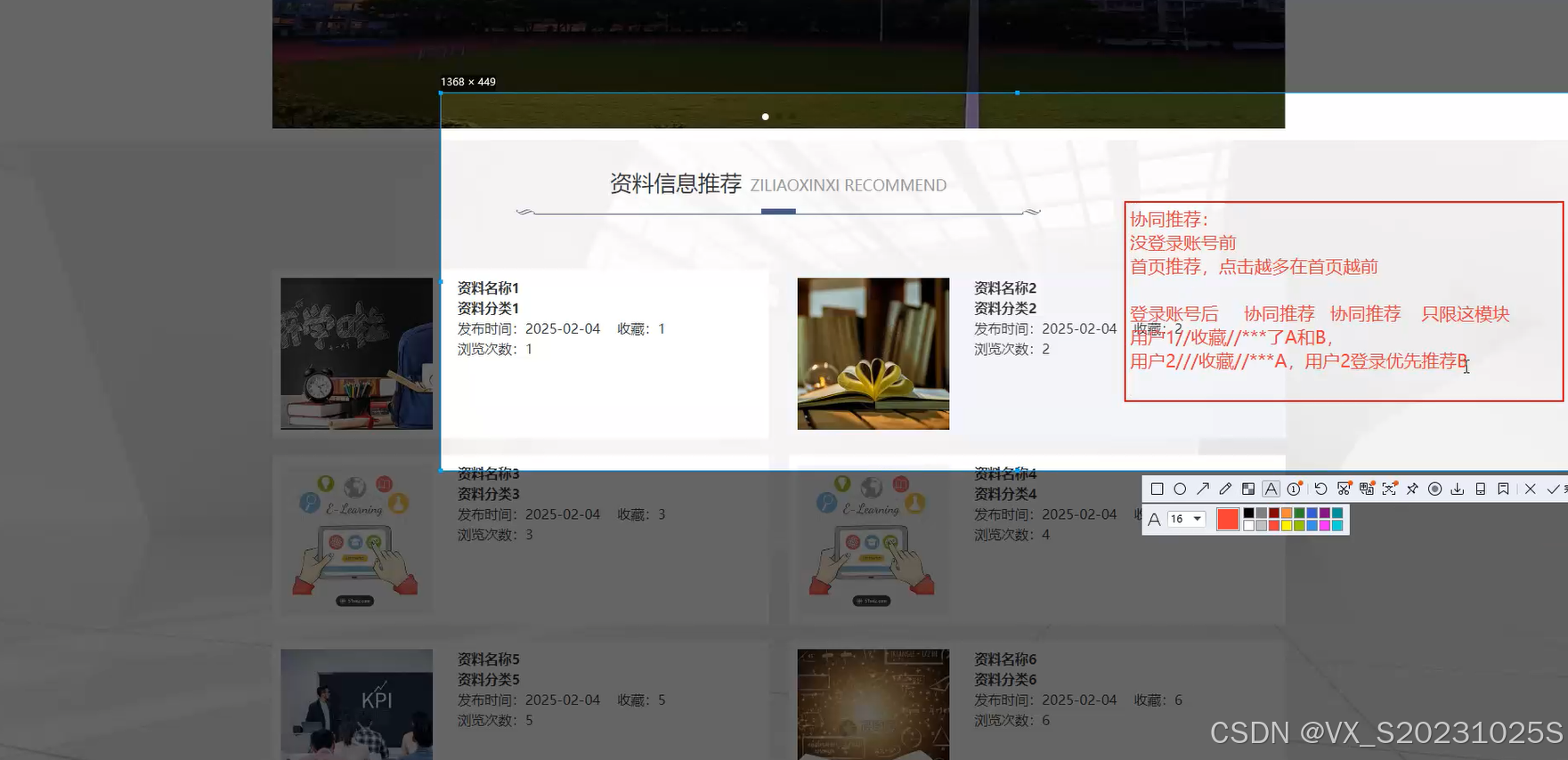Image resolution: width=1568 pixels, height=760 pixels.
Task: Confirm screenshot with the checkmark
Action: click(x=1553, y=489)
